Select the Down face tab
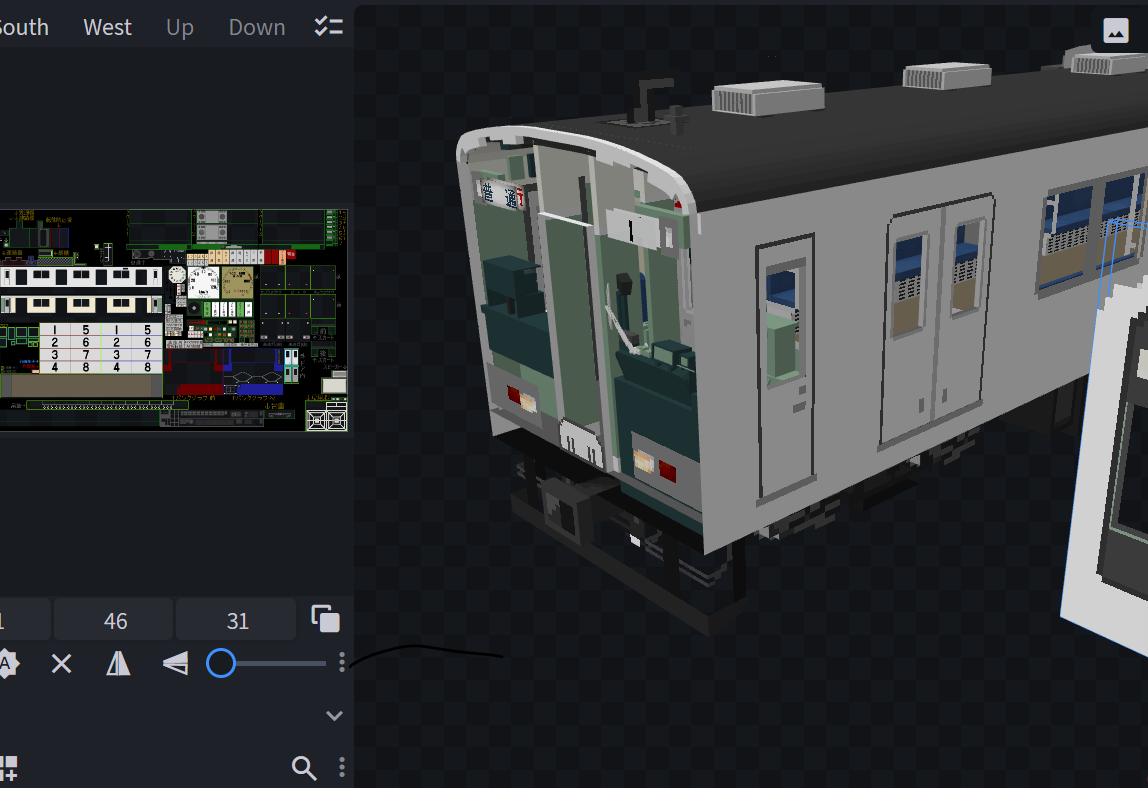This screenshot has width=1148, height=788. coord(256,26)
